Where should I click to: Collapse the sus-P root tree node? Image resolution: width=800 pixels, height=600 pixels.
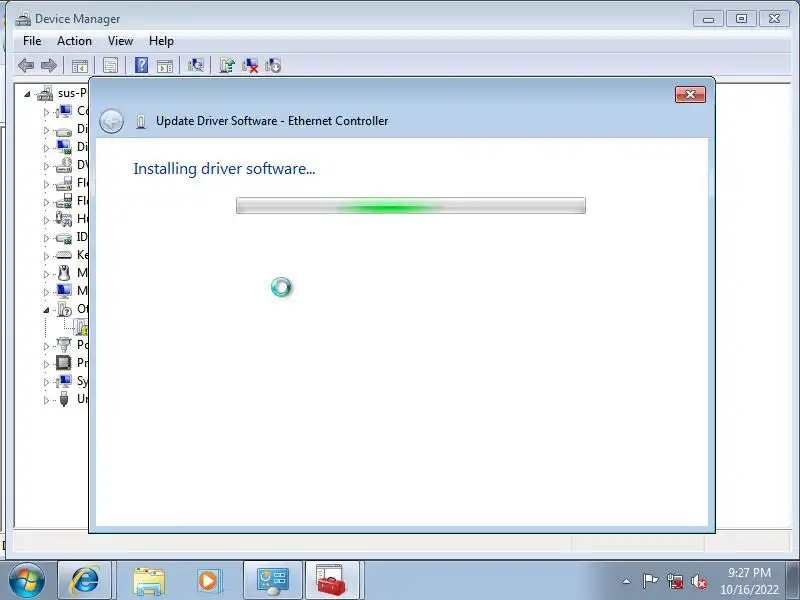point(27,94)
